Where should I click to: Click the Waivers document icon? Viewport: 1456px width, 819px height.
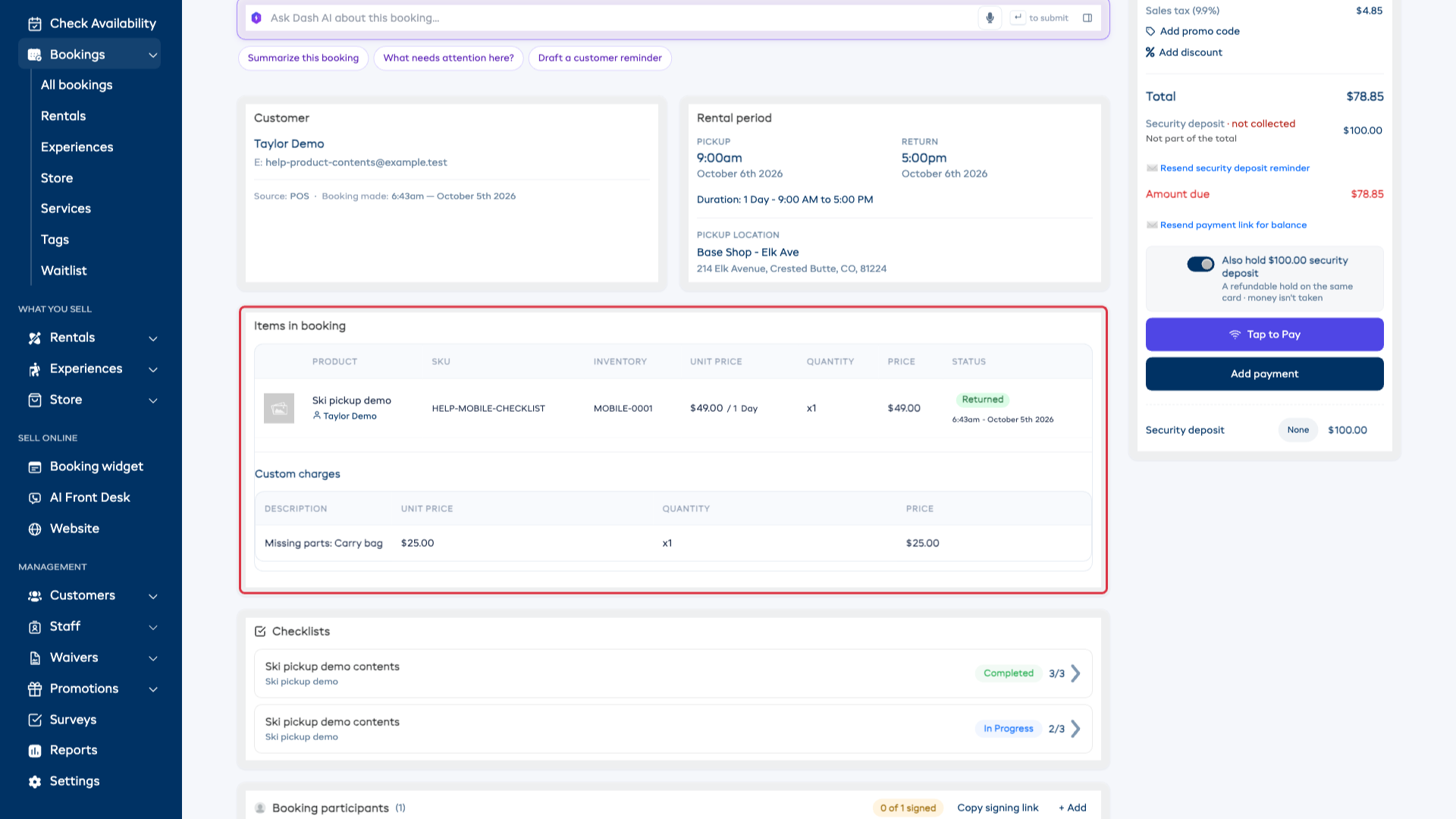pos(35,658)
